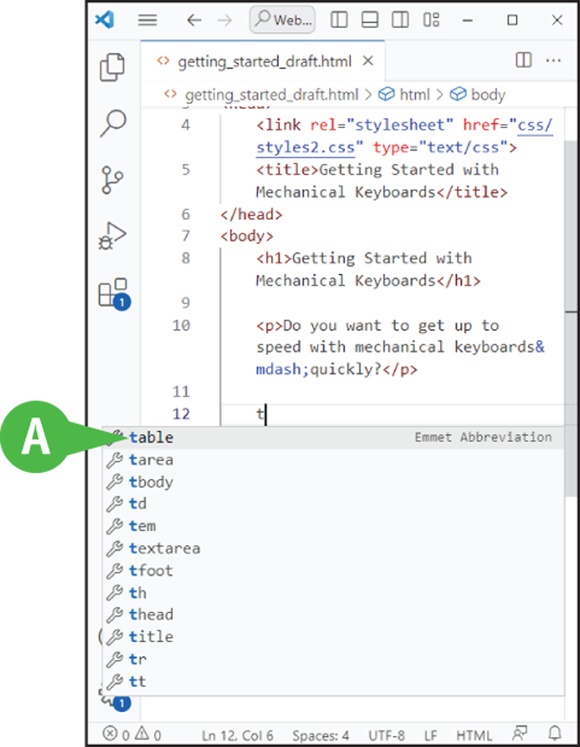Select the tr suggestion
The height and width of the screenshot is (747, 580).
tap(333, 659)
